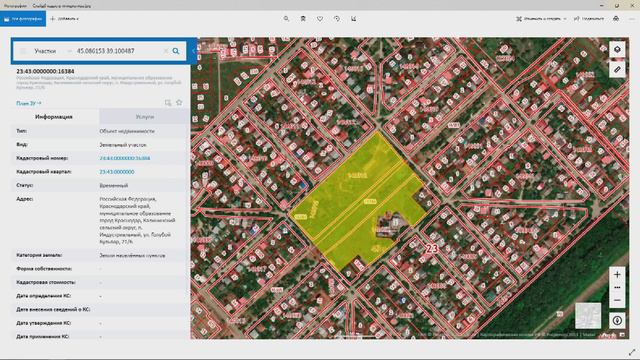The height and width of the screenshot is (360, 640).
Task: Select the map measurement ruler tool
Action: point(617,69)
